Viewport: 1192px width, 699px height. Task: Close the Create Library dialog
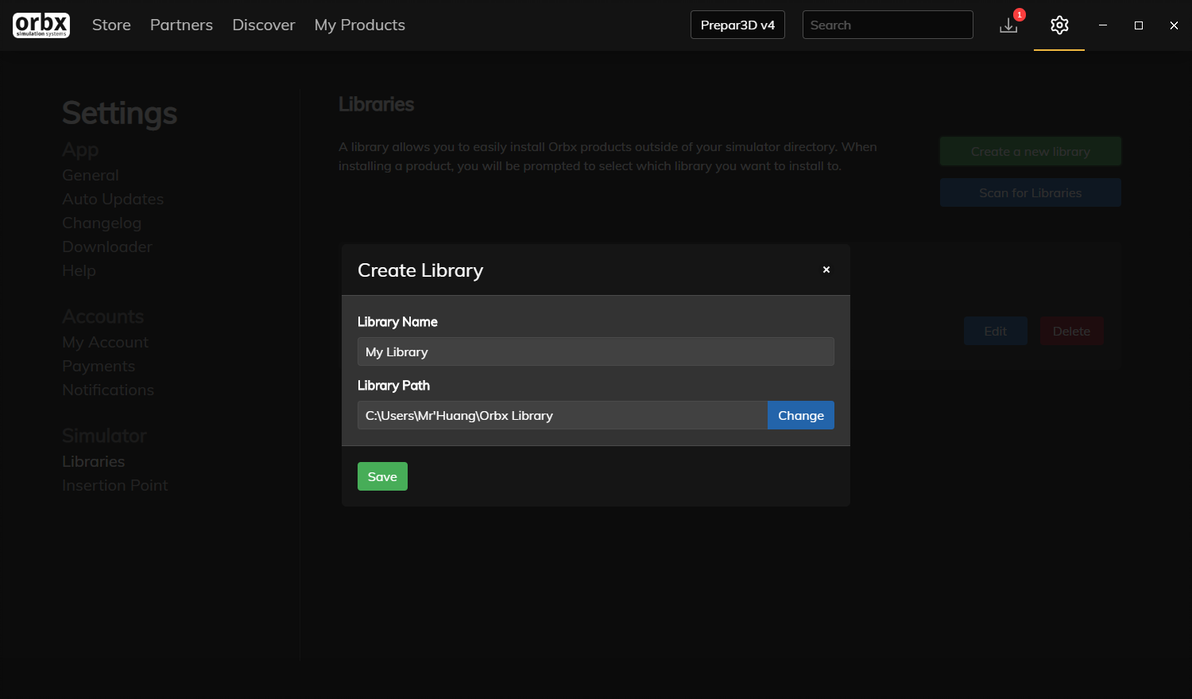(x=826, y=269)
